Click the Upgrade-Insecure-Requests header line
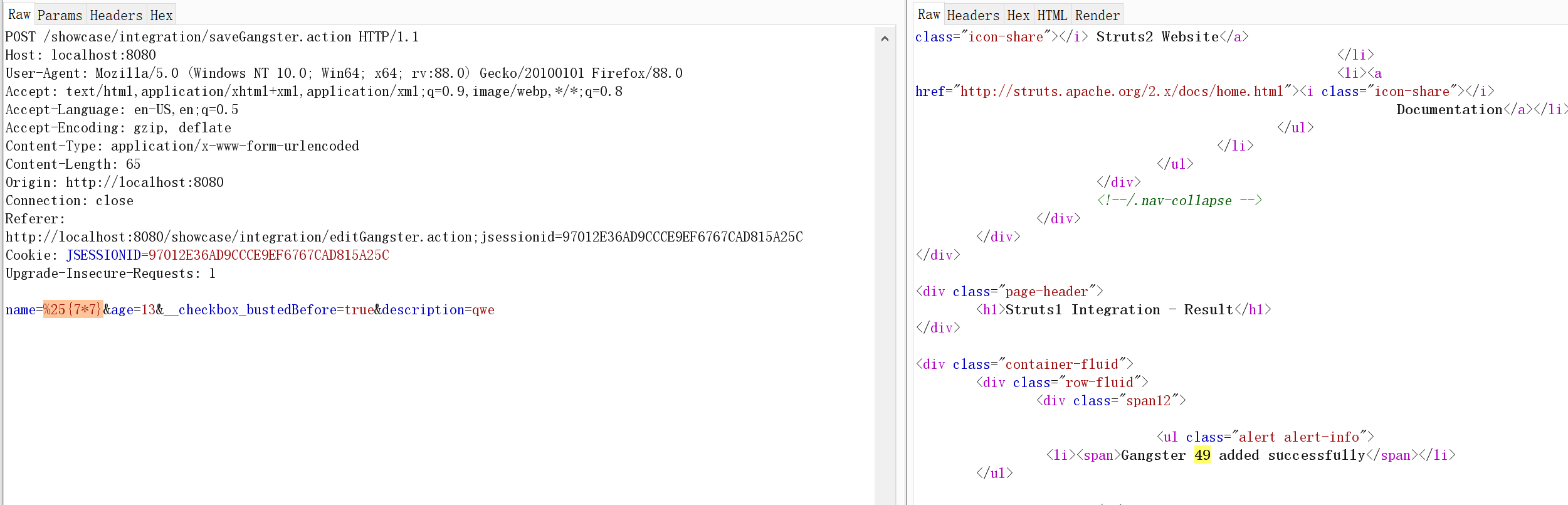1568x505 pixels. [x=111, y=274]
